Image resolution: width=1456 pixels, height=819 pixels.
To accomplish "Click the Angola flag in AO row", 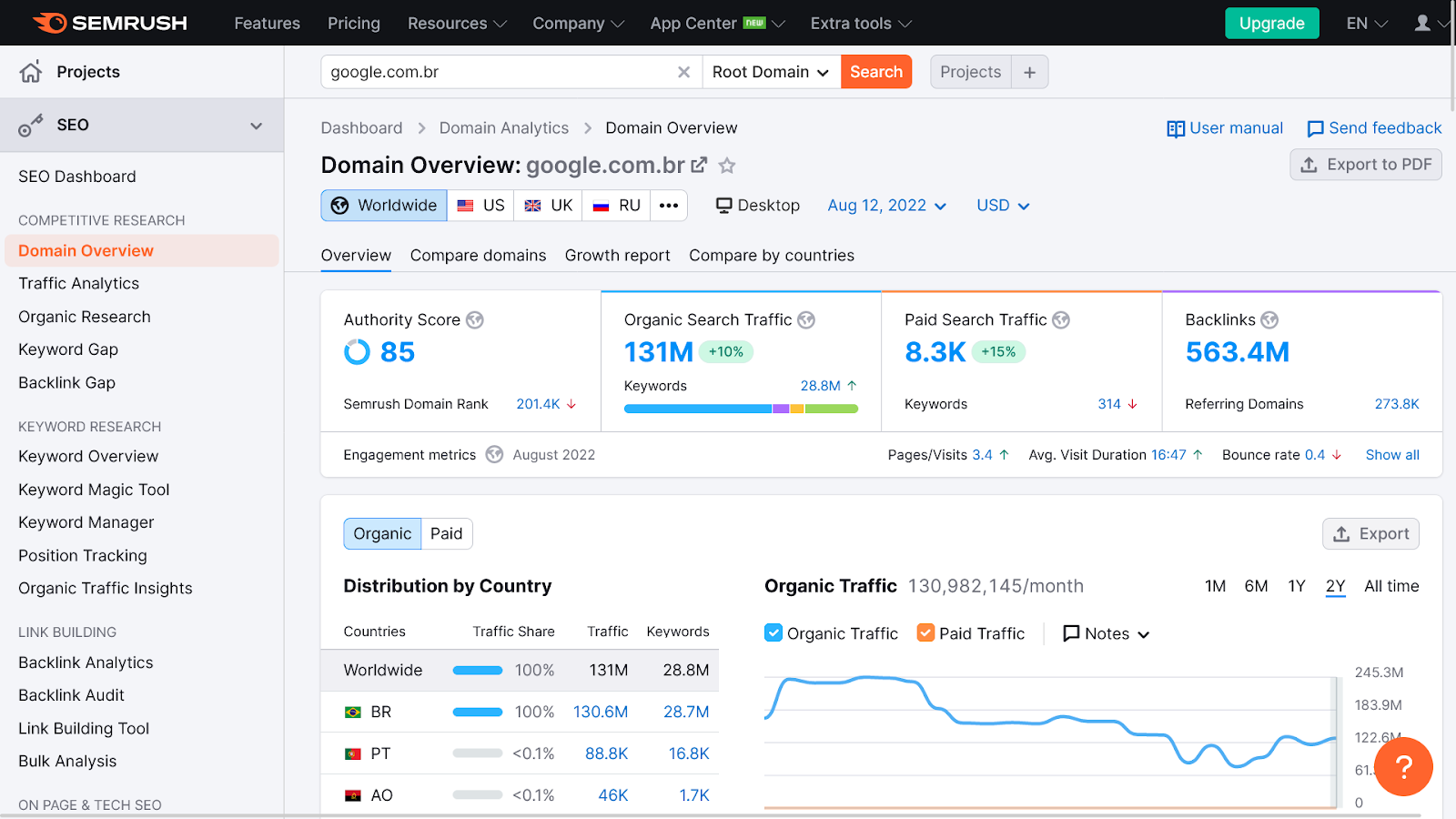I will click(352, 796).
